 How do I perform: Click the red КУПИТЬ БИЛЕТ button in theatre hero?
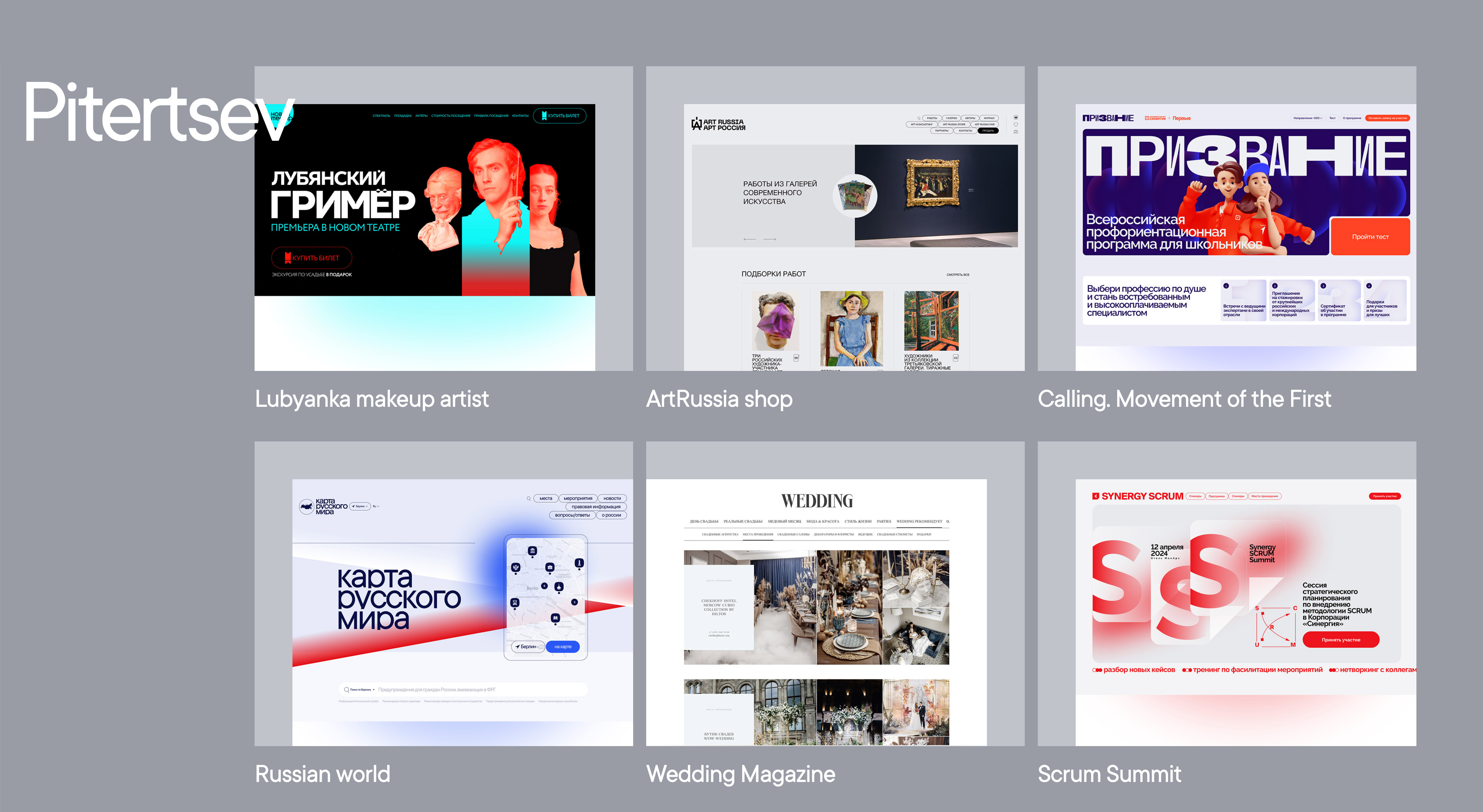(311, 258)
